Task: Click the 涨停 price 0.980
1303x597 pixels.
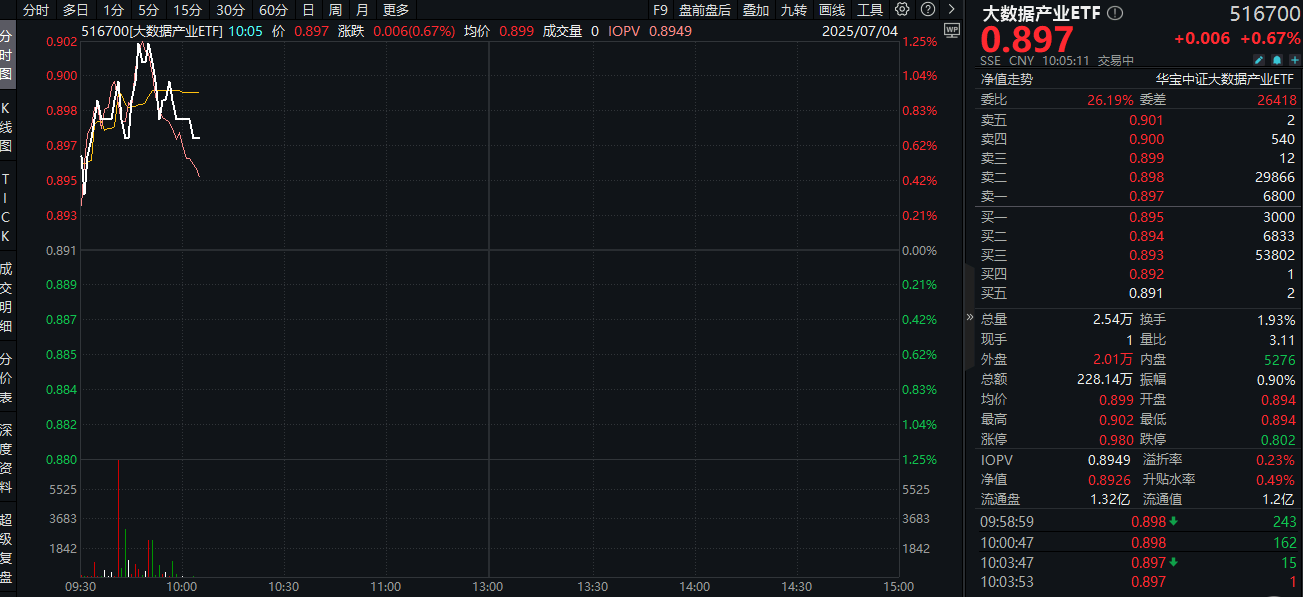Action: (1116, 439)
